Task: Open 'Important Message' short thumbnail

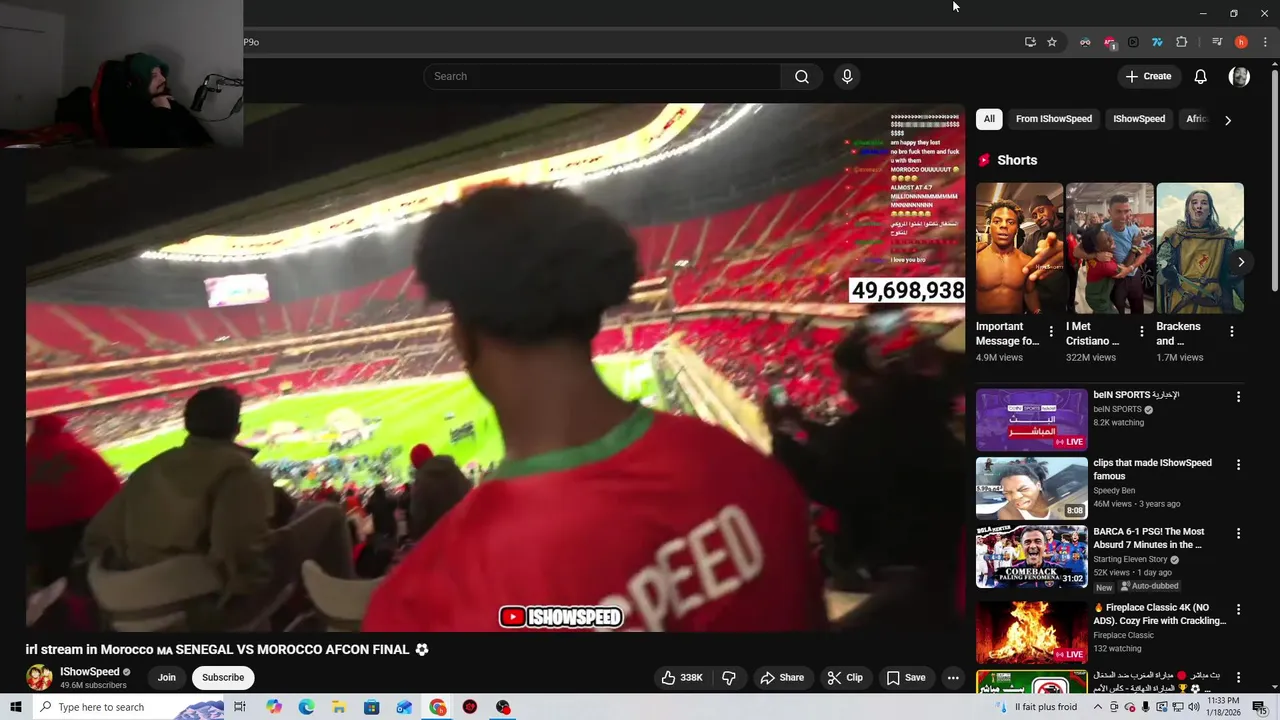Action: pyautogui.click(x=1019, y=248)
